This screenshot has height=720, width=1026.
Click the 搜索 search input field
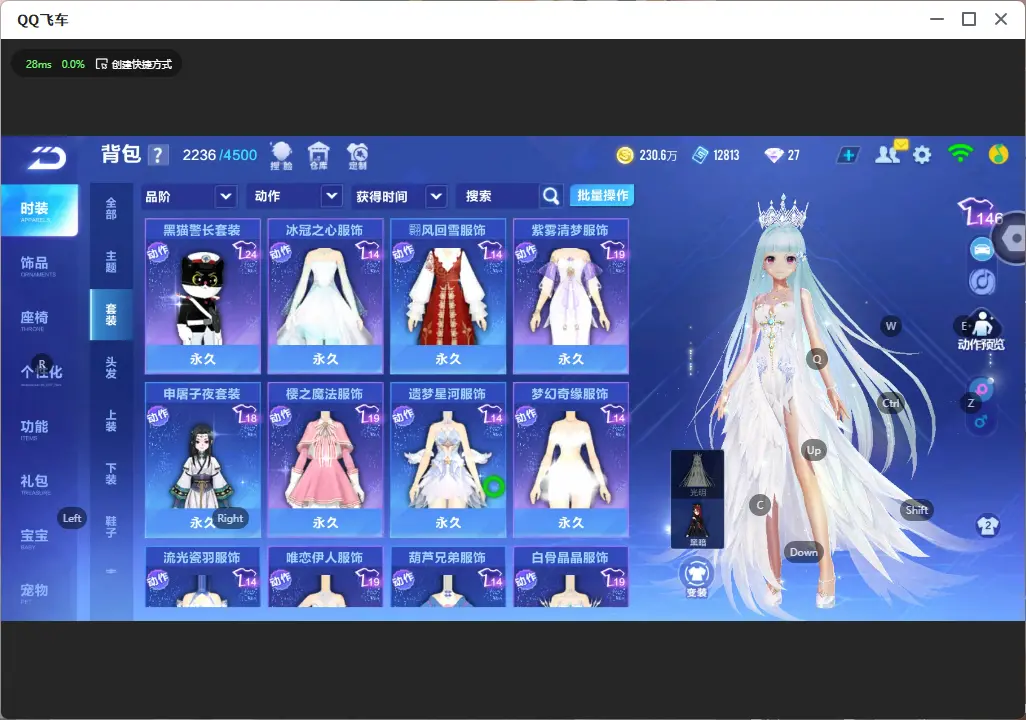[499, 196]
